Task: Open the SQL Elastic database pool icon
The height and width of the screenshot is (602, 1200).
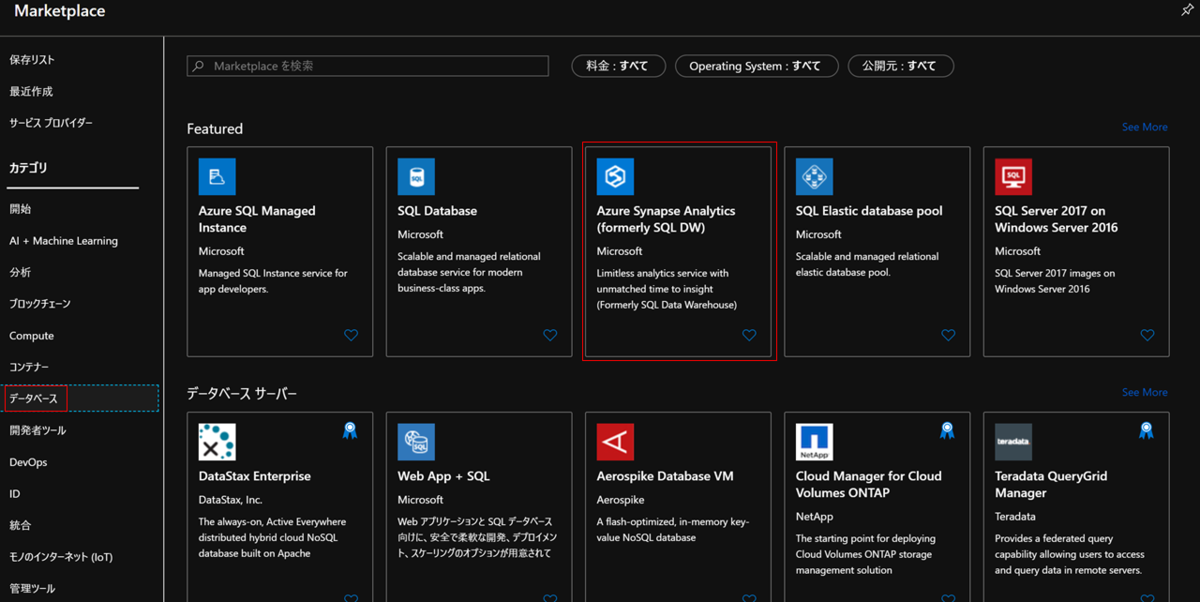Action: click(814, 177)
